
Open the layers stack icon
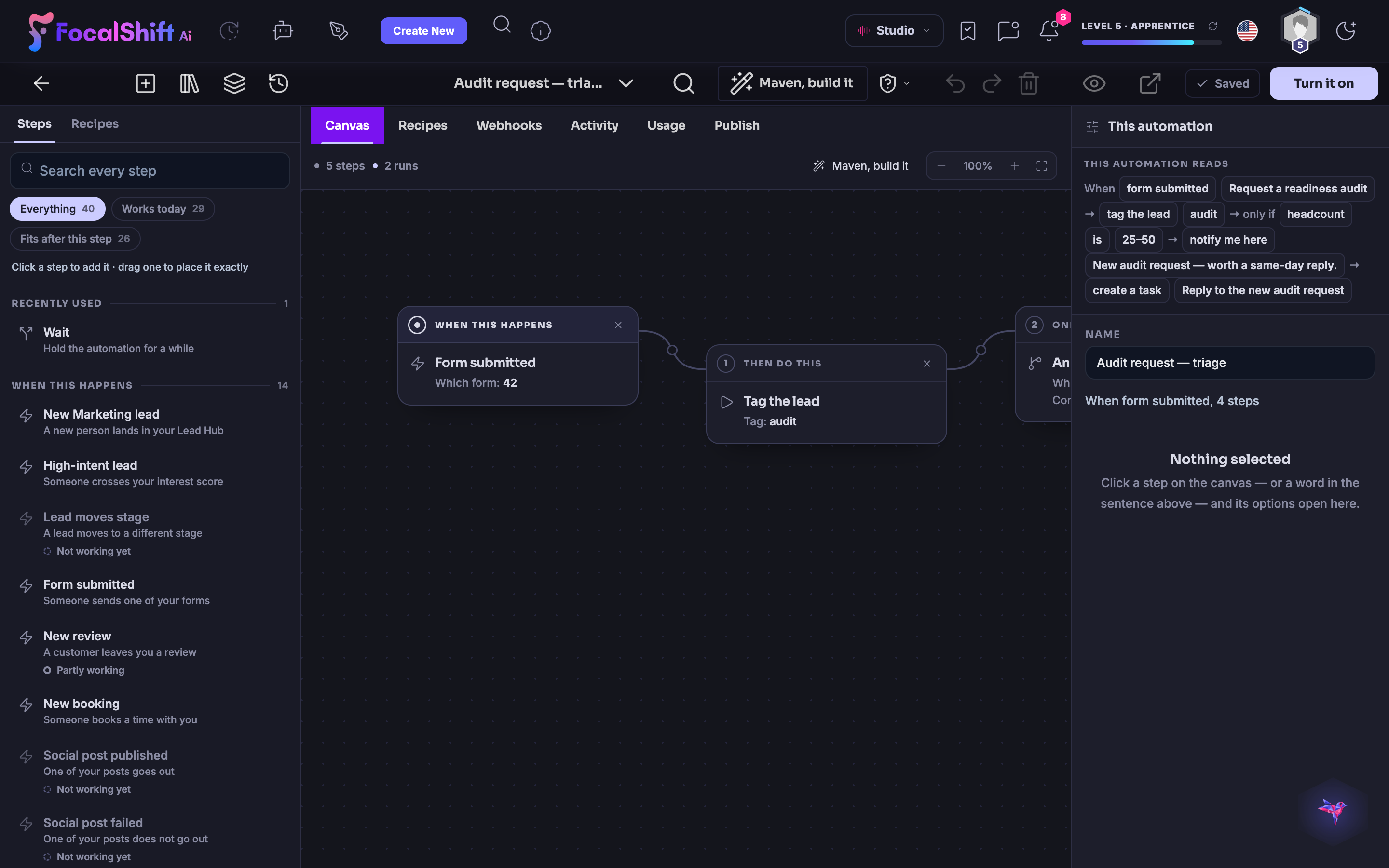pos(234,83)
